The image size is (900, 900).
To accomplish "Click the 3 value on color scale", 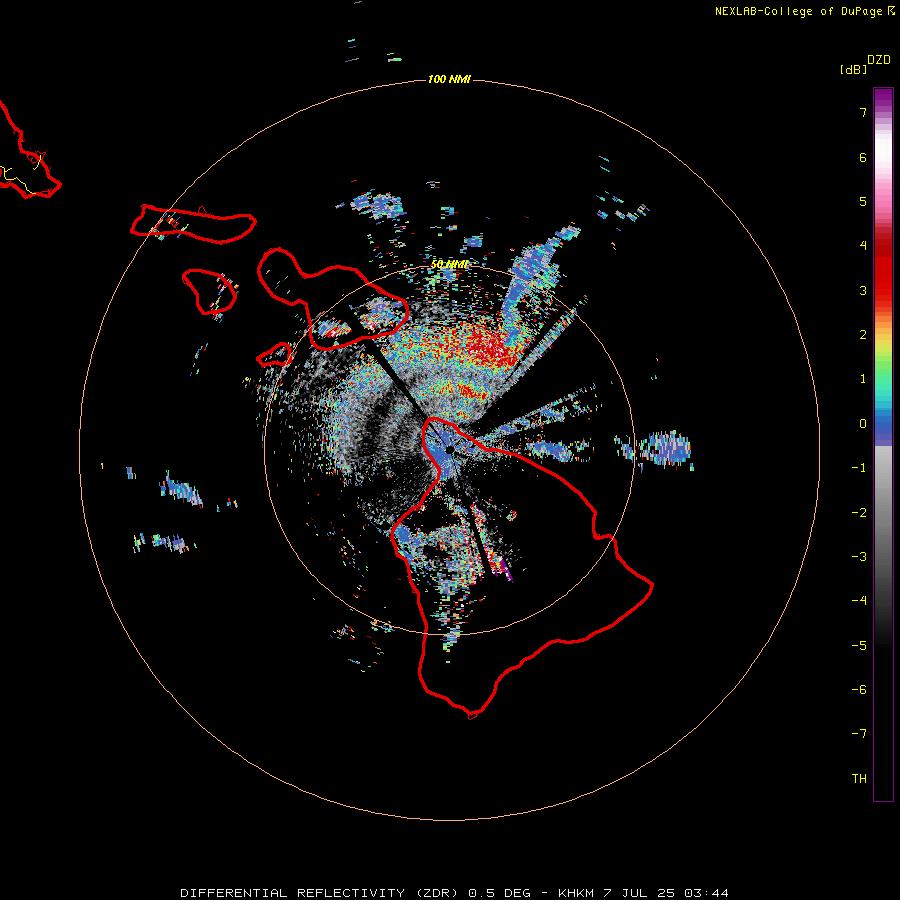I will pos(863,290).
